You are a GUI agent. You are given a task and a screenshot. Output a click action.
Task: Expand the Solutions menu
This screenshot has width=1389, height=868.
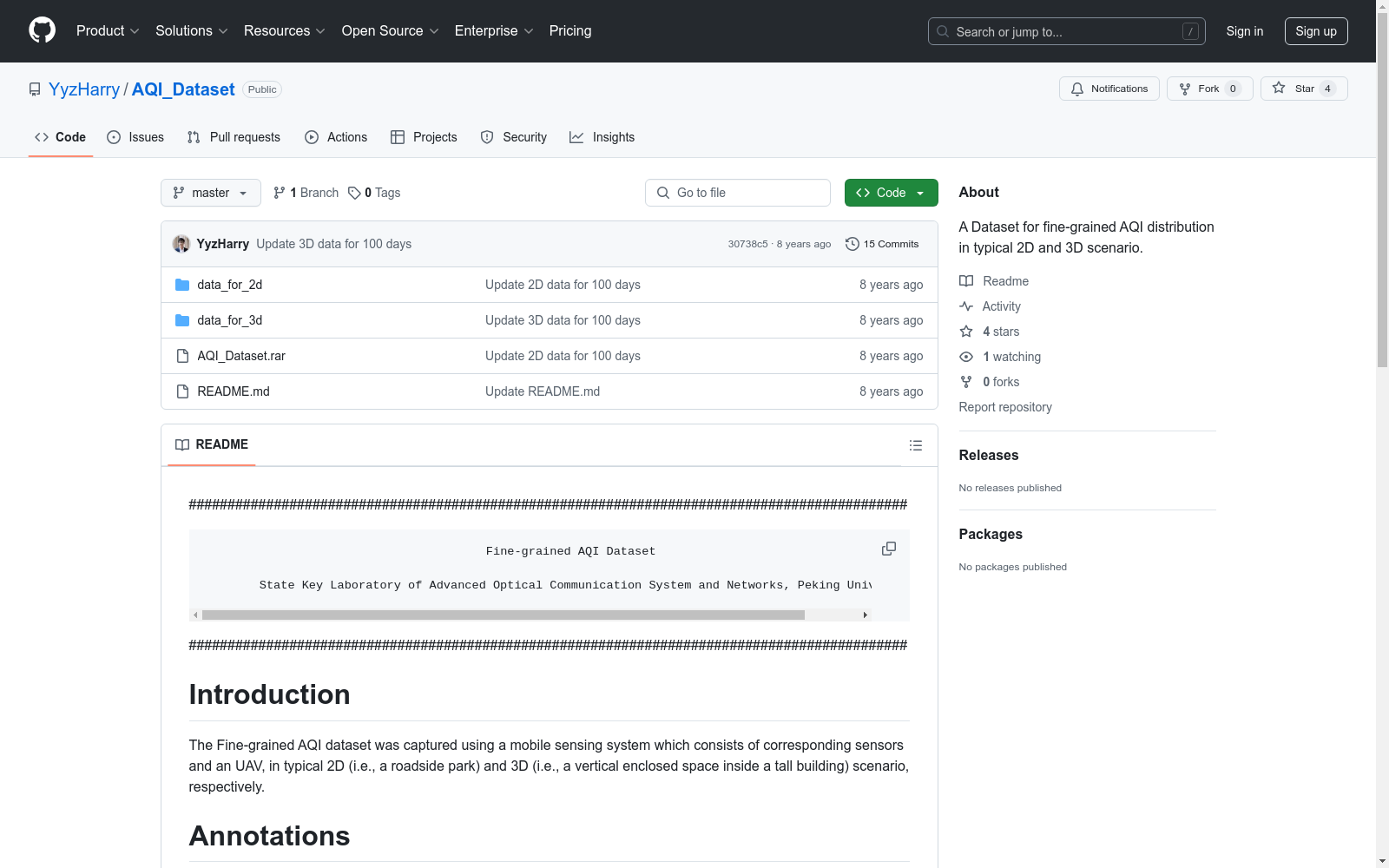(192, 31)
